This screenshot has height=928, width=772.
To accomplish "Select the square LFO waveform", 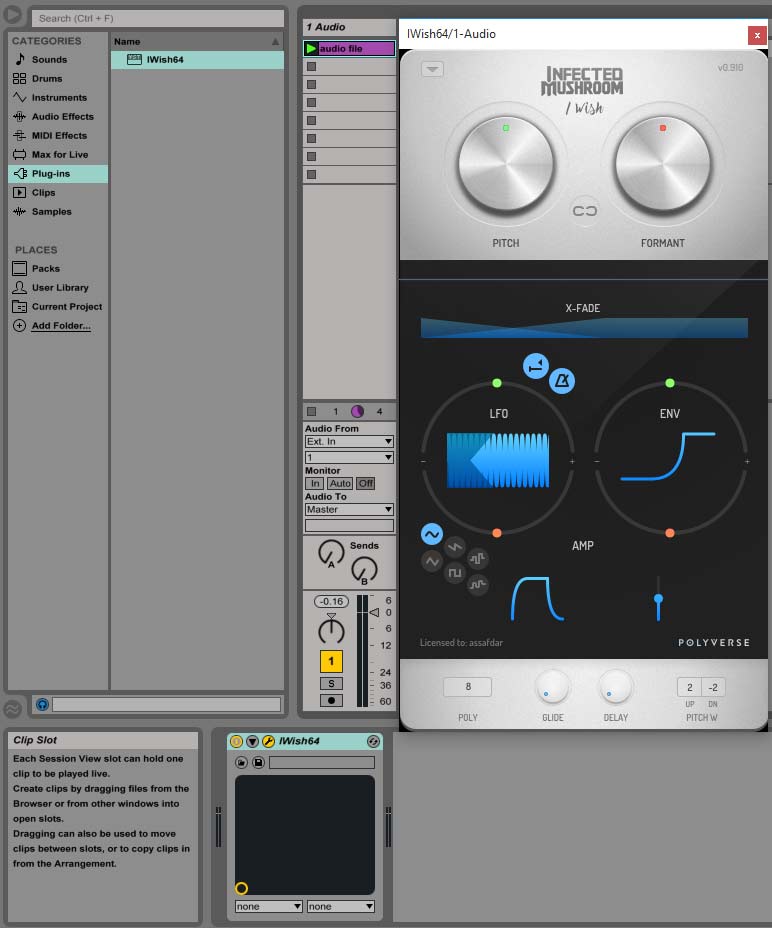I will tap(455, 574).
